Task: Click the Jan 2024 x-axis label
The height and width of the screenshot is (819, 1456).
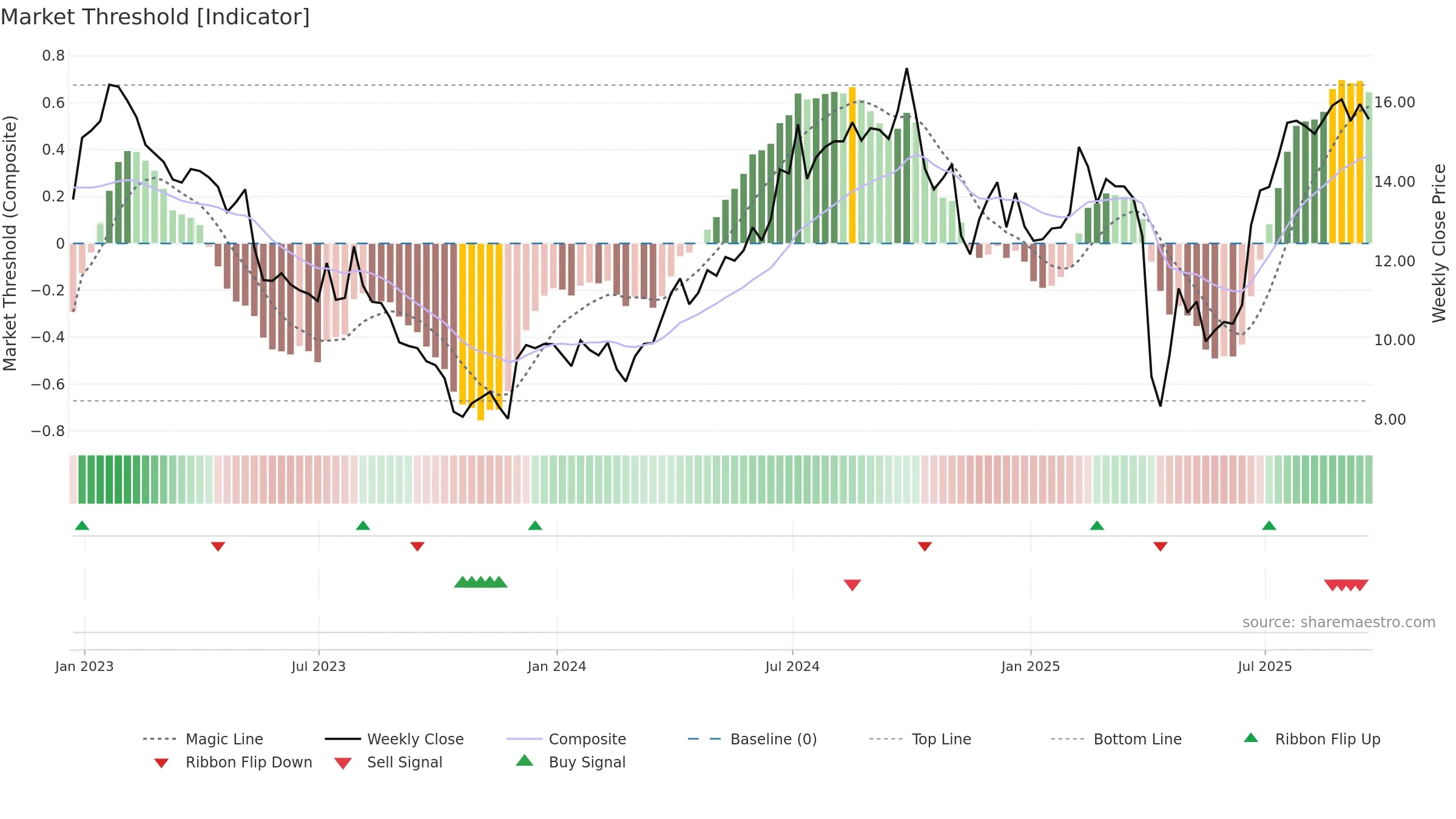Action: click(x=557, y=666)
